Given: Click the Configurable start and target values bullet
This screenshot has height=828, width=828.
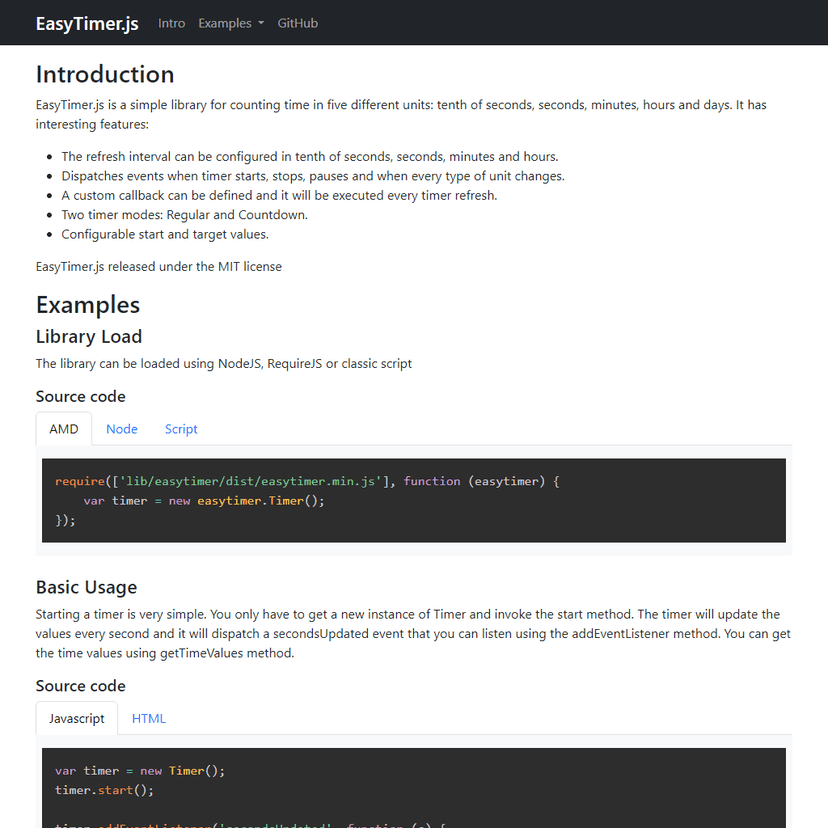Looking at the screenshot, I should click(x=165, y=234).
